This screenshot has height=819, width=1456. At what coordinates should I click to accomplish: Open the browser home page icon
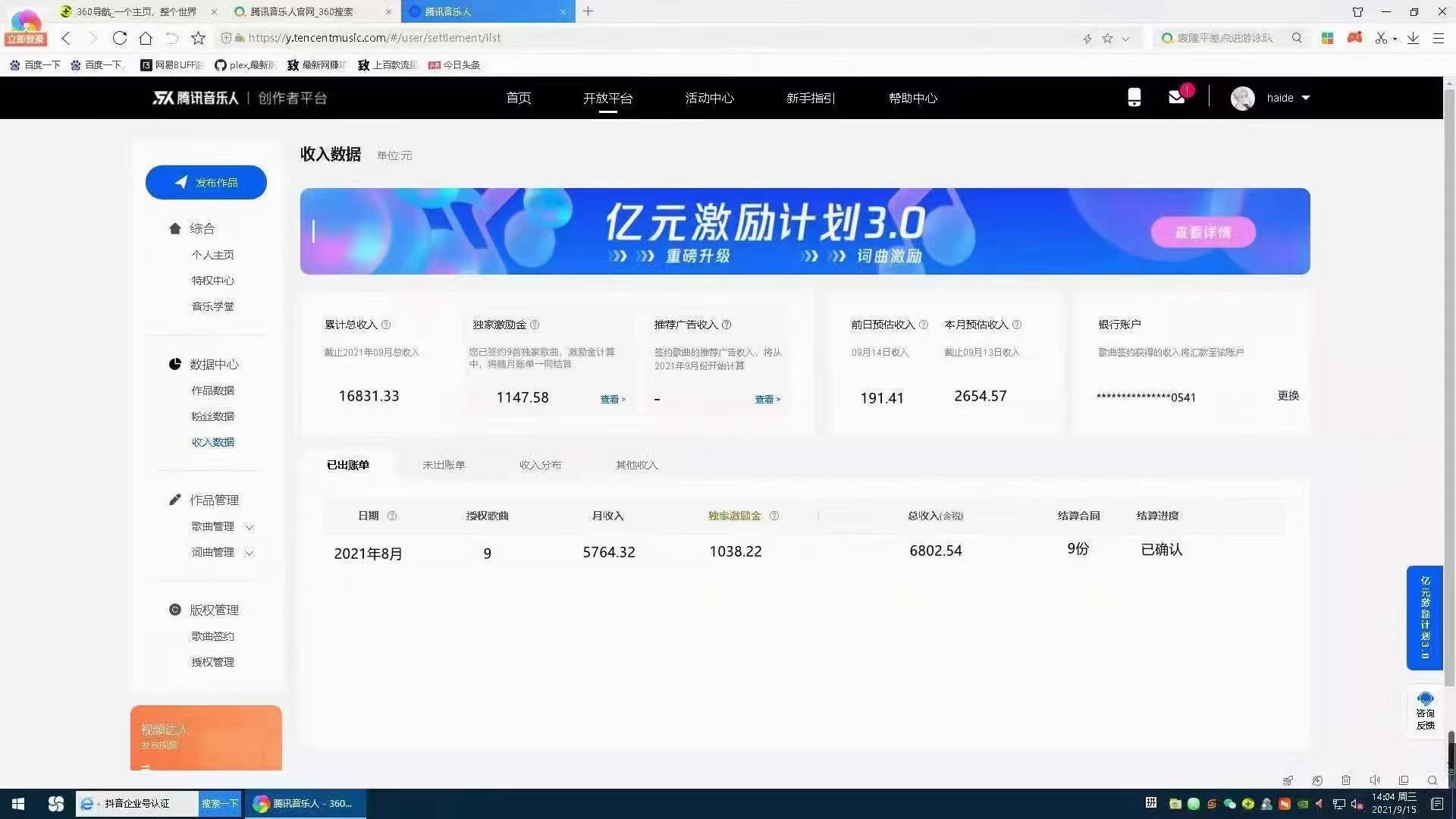point(146,38)
